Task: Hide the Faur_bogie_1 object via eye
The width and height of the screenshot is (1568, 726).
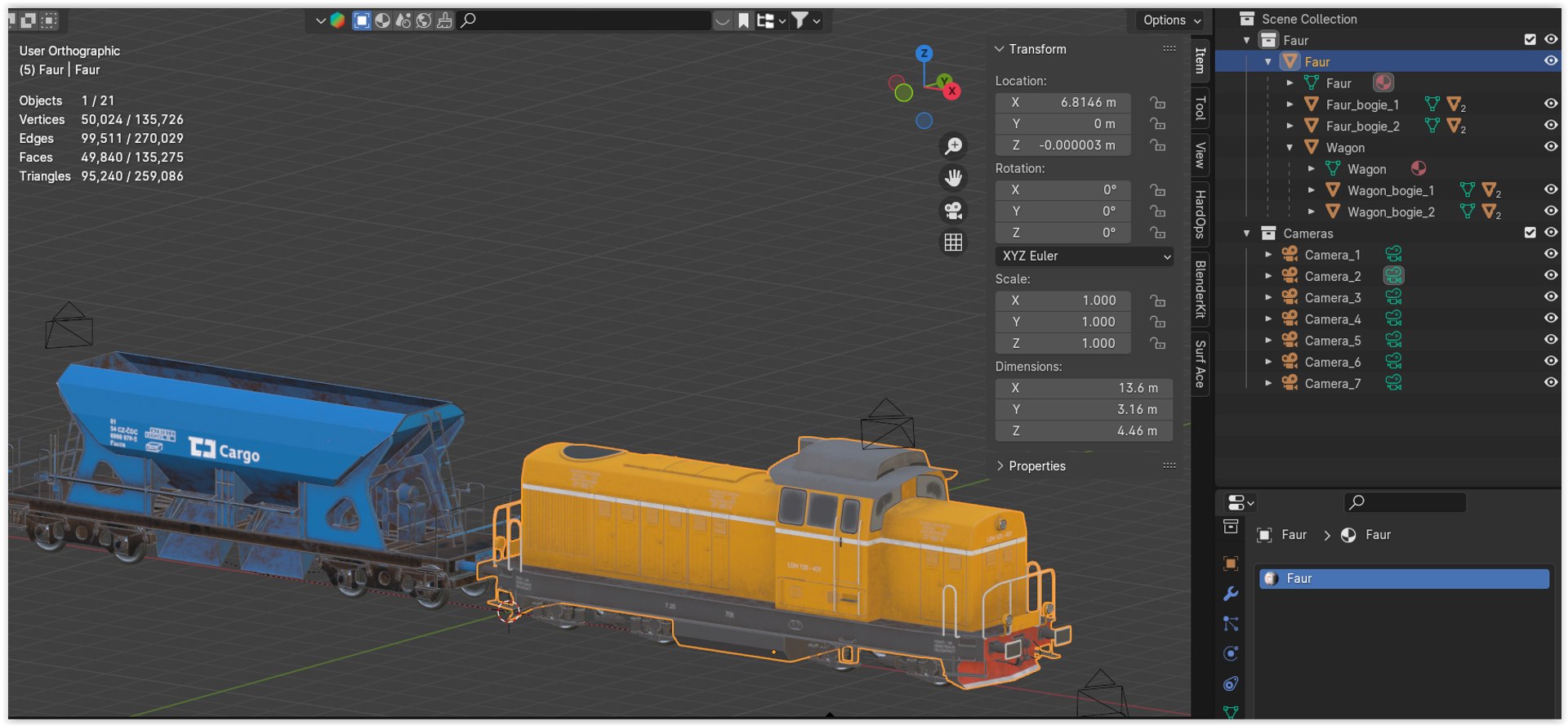Action: (1550, 104)
